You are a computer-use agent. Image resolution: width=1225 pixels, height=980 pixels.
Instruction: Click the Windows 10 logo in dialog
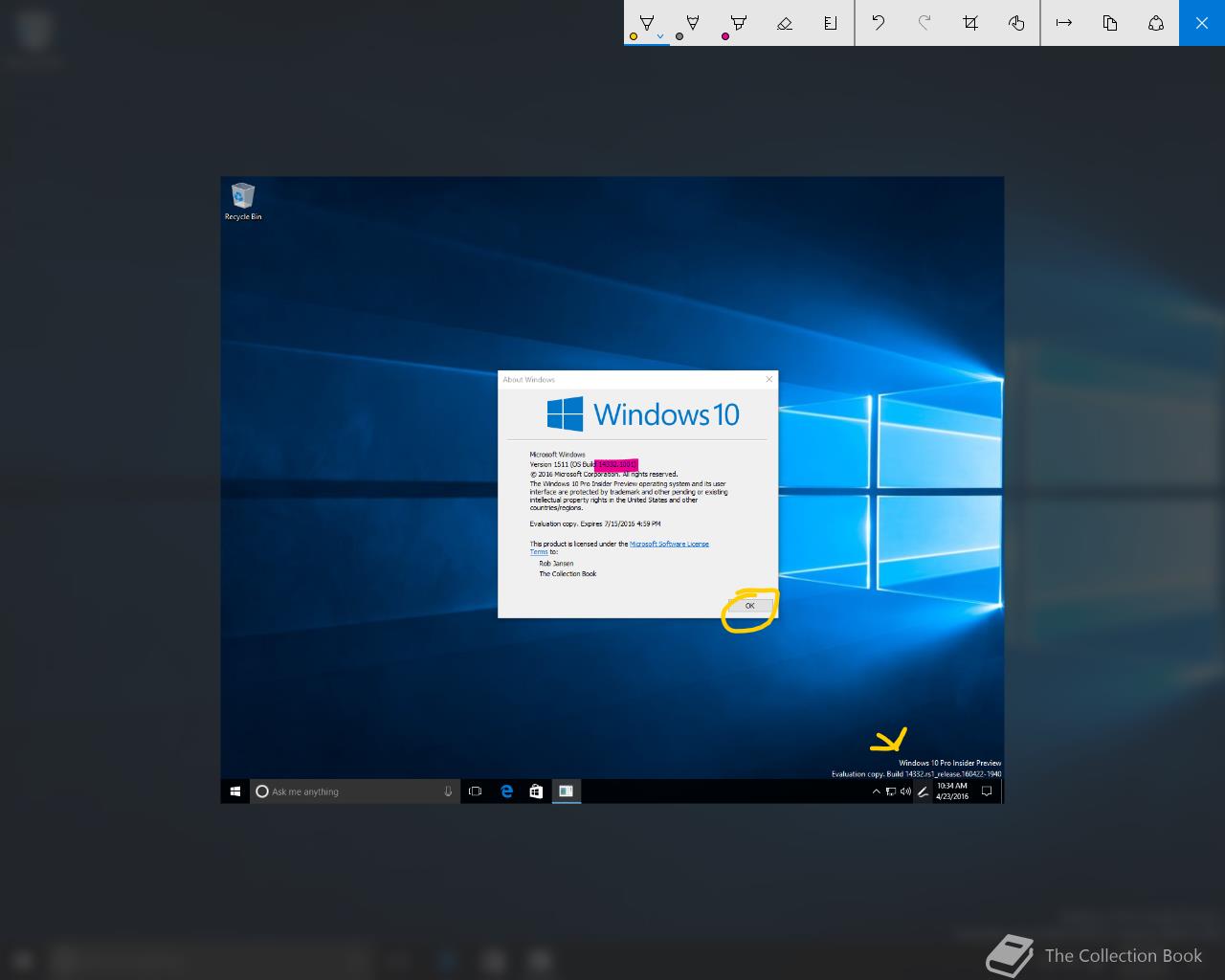click(x=643, y=414)
